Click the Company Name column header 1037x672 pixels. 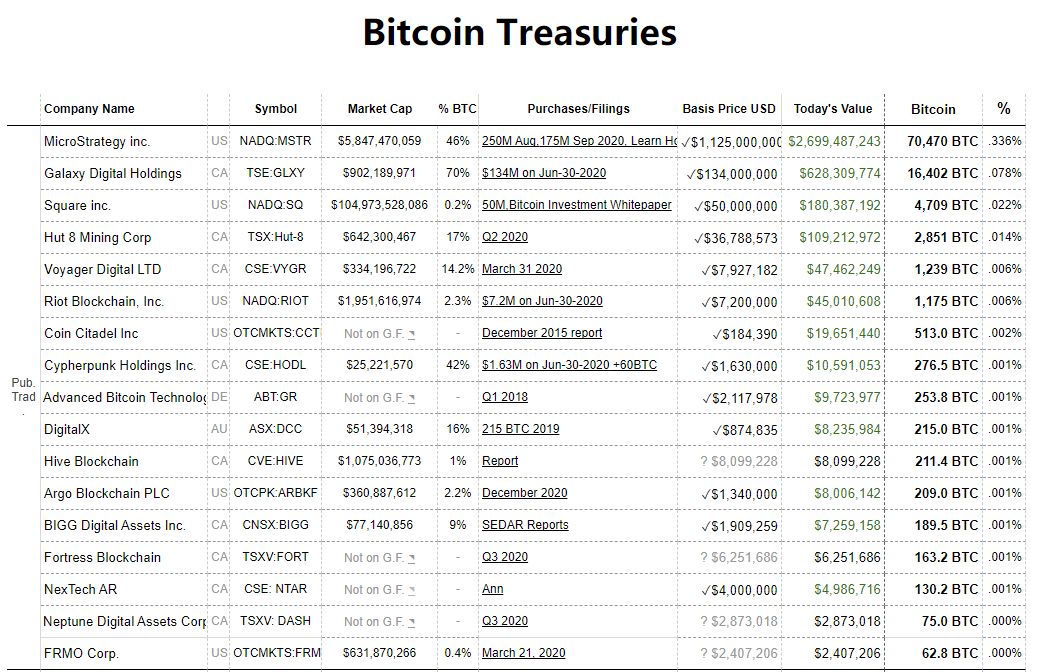(89, 108)
